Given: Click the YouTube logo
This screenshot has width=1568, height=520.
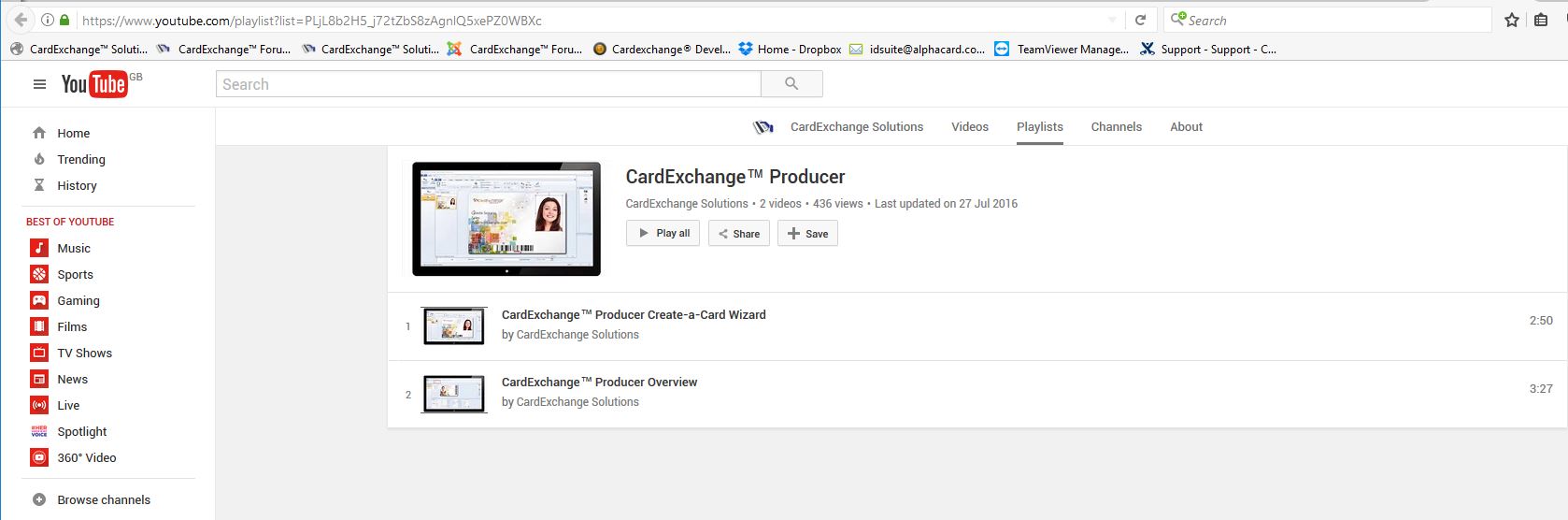Looking at the screenshot, I should [x=93, y=84].
